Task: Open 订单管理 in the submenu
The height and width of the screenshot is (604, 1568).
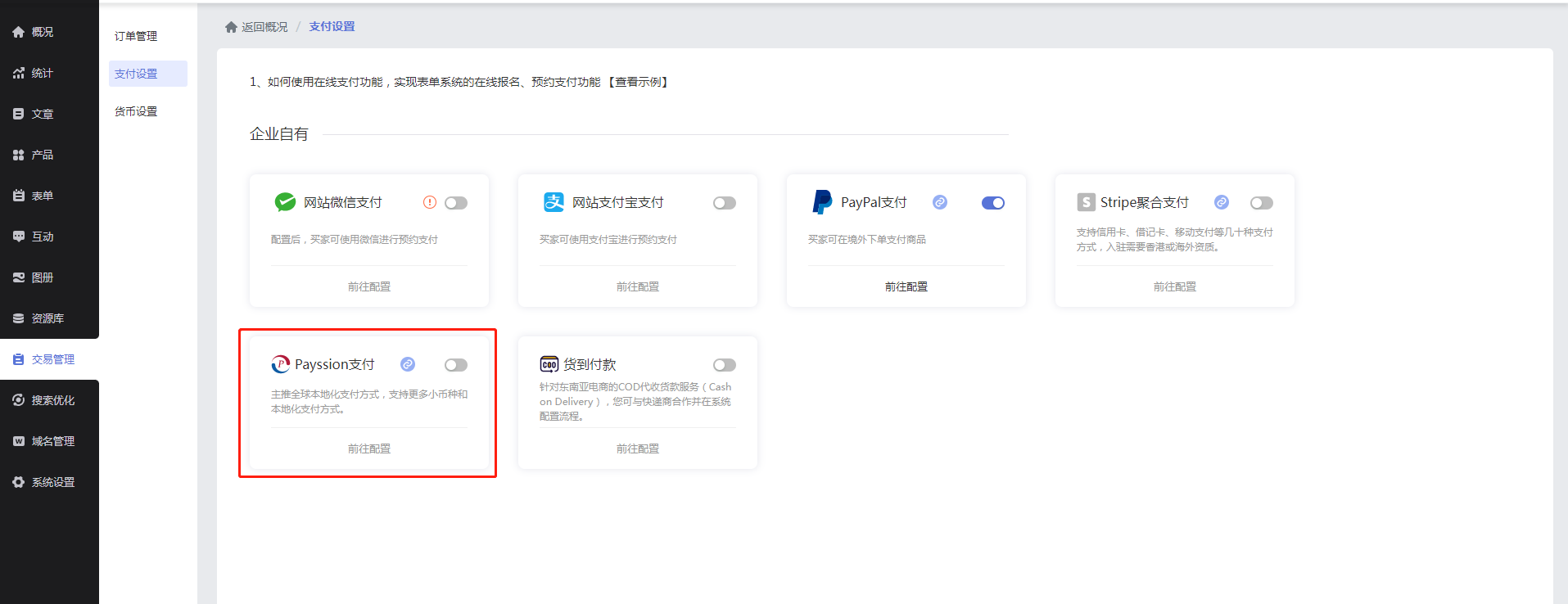Action: (136, 36)
